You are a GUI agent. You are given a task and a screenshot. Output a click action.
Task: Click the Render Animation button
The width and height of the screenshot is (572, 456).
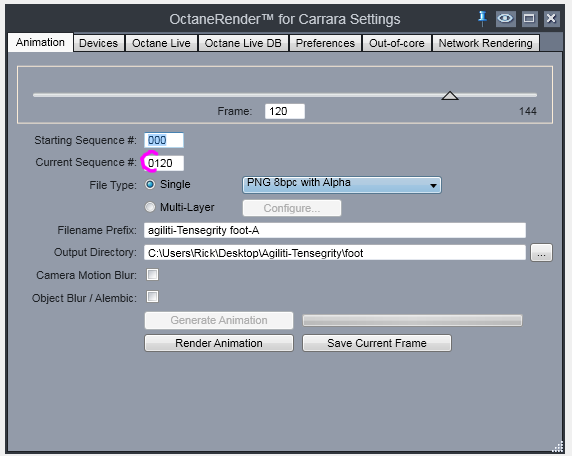[219, 343]
